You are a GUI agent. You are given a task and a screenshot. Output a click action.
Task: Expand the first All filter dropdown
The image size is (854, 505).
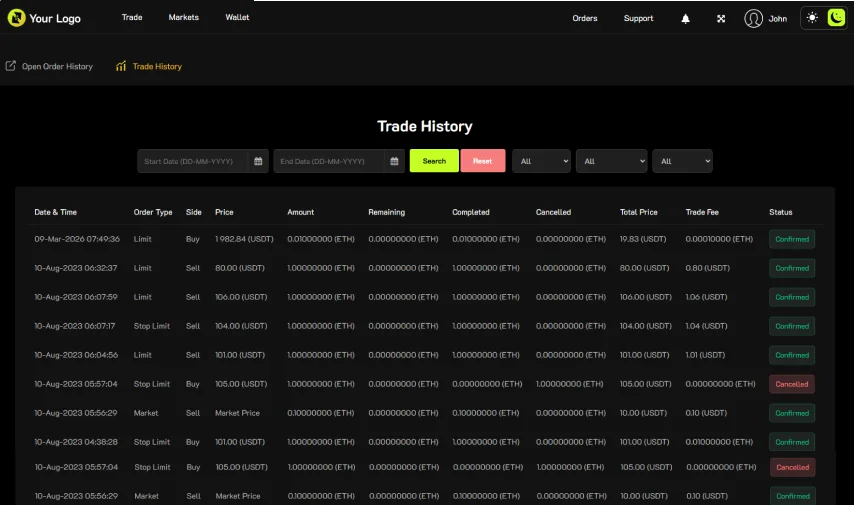541,161
